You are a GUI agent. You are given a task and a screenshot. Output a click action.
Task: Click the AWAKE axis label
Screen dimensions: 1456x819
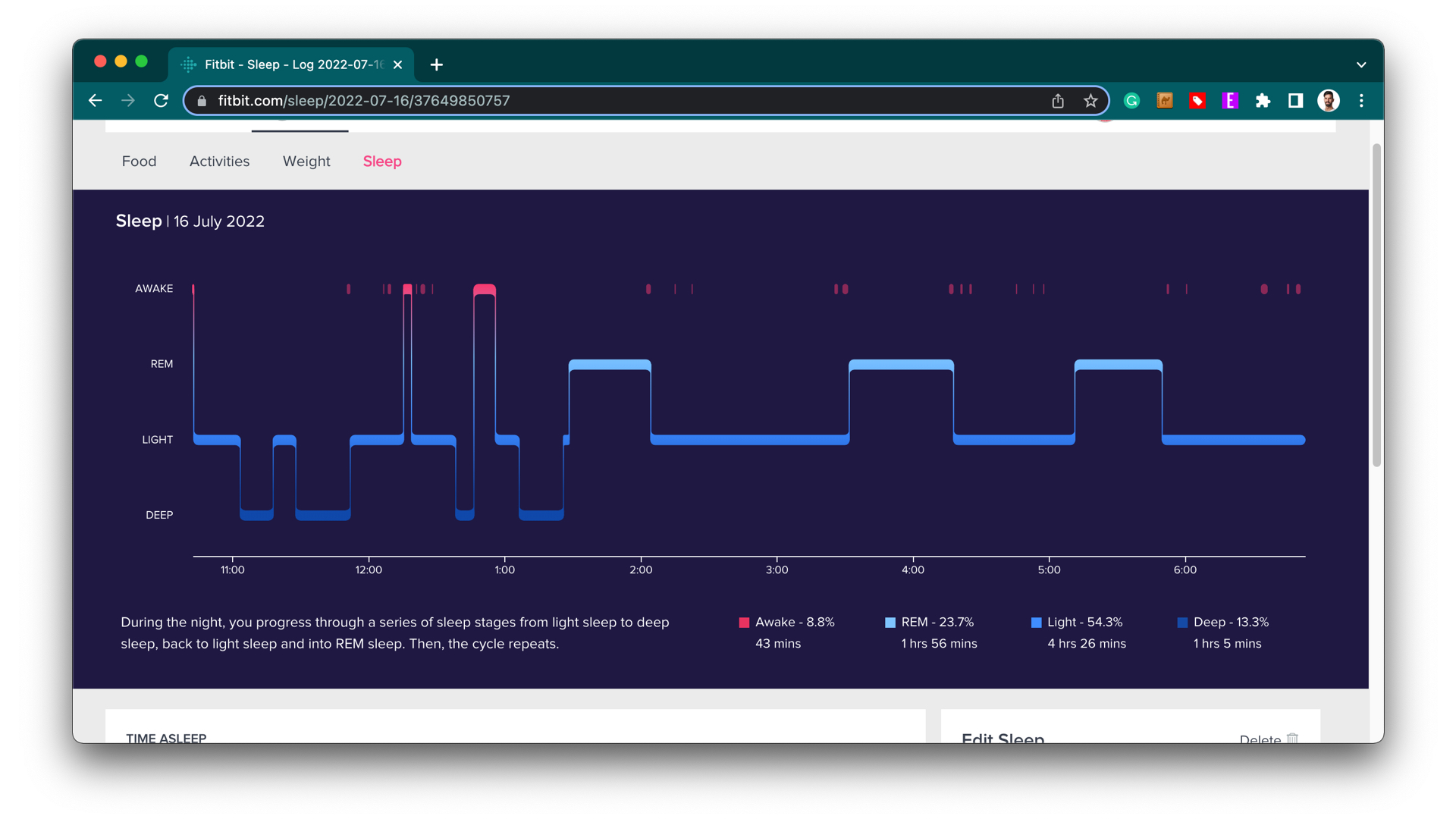154,289
